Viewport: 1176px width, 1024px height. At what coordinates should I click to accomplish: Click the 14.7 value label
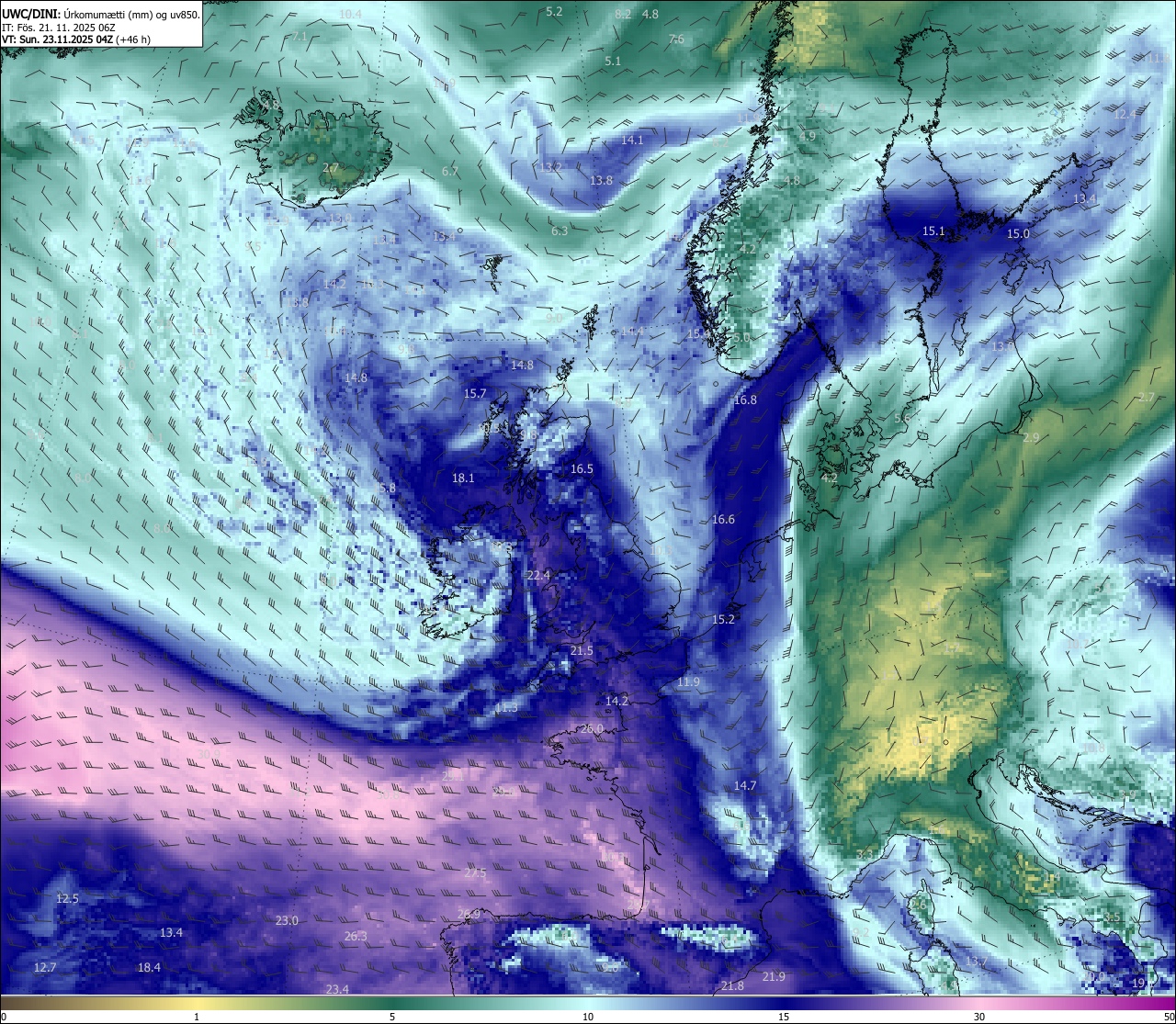(x=745, y=785)
